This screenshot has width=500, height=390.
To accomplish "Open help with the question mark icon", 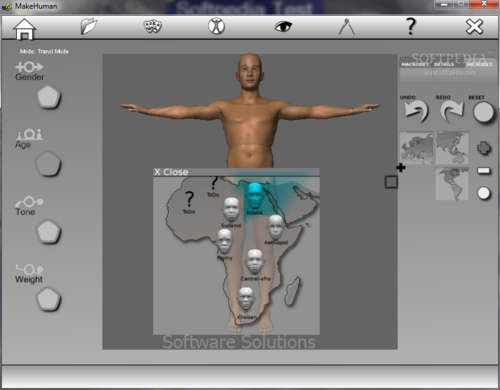I will 411,26.
